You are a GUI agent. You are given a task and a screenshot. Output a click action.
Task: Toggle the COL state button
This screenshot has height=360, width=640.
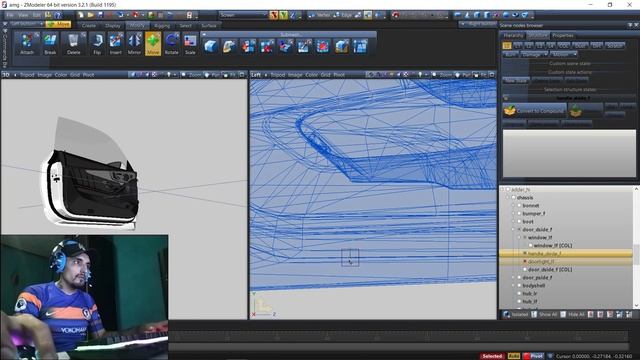564,46
